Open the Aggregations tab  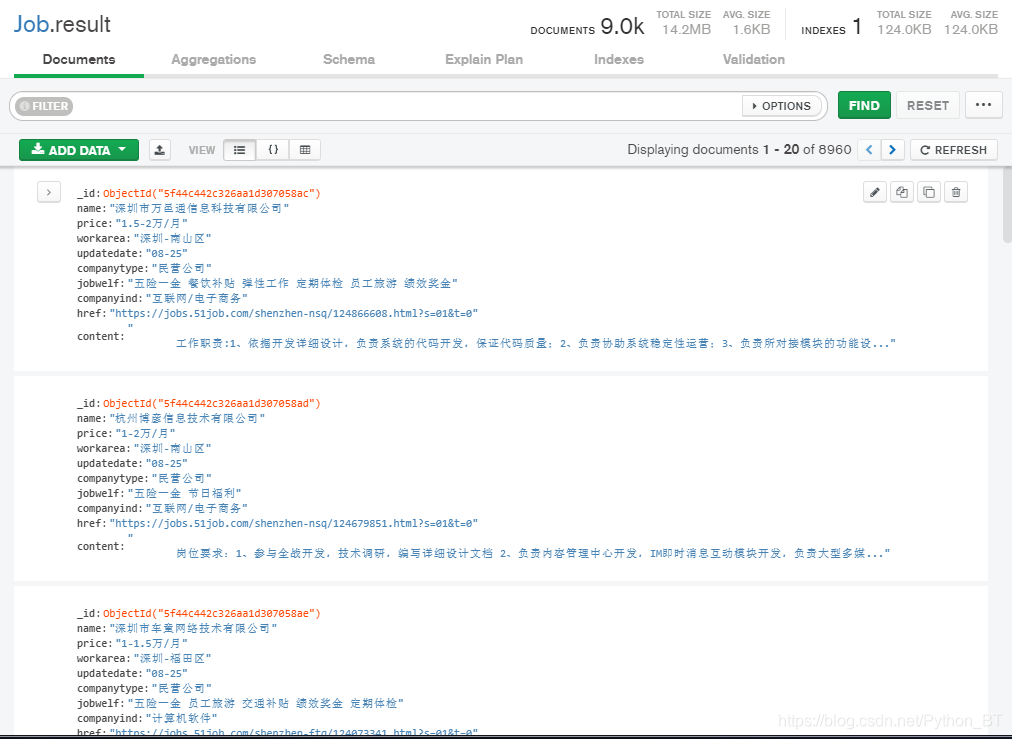pyautogui.click(x=214, y=59)
